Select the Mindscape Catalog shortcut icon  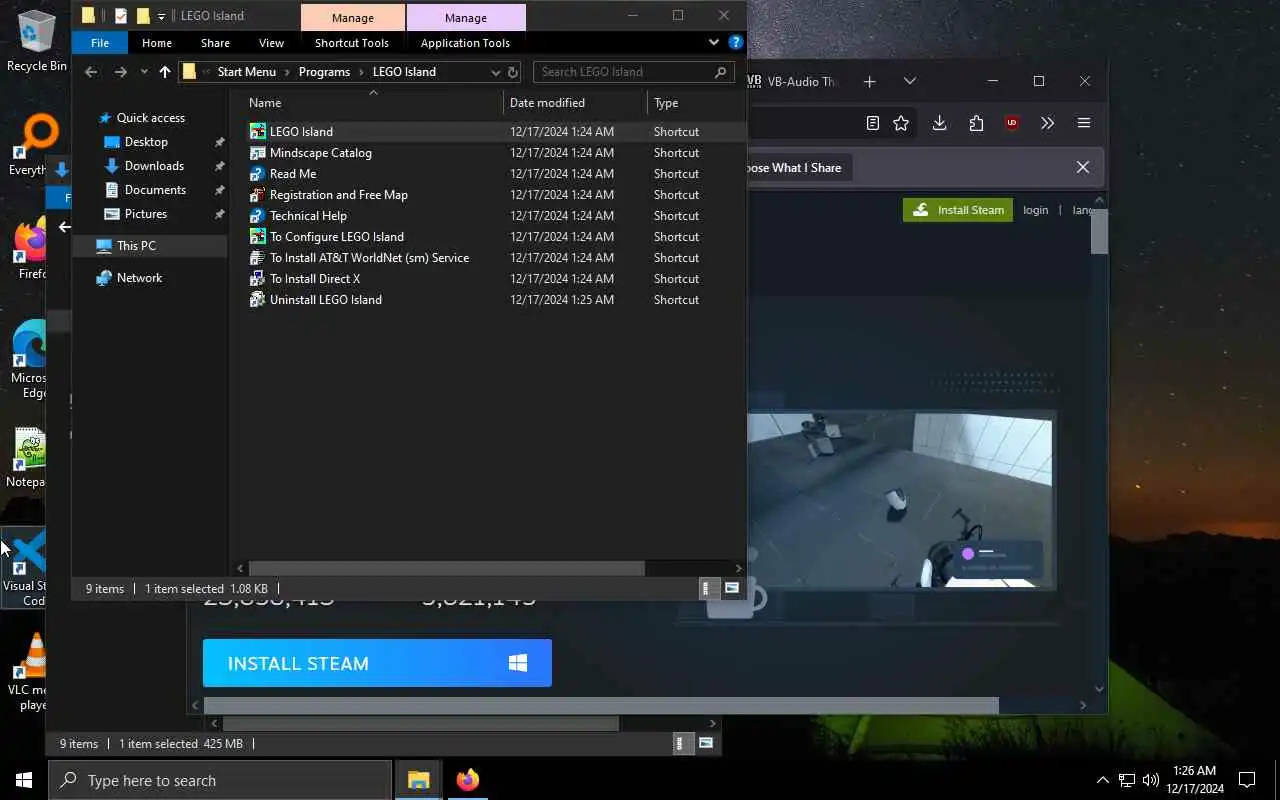pos(257,152)
